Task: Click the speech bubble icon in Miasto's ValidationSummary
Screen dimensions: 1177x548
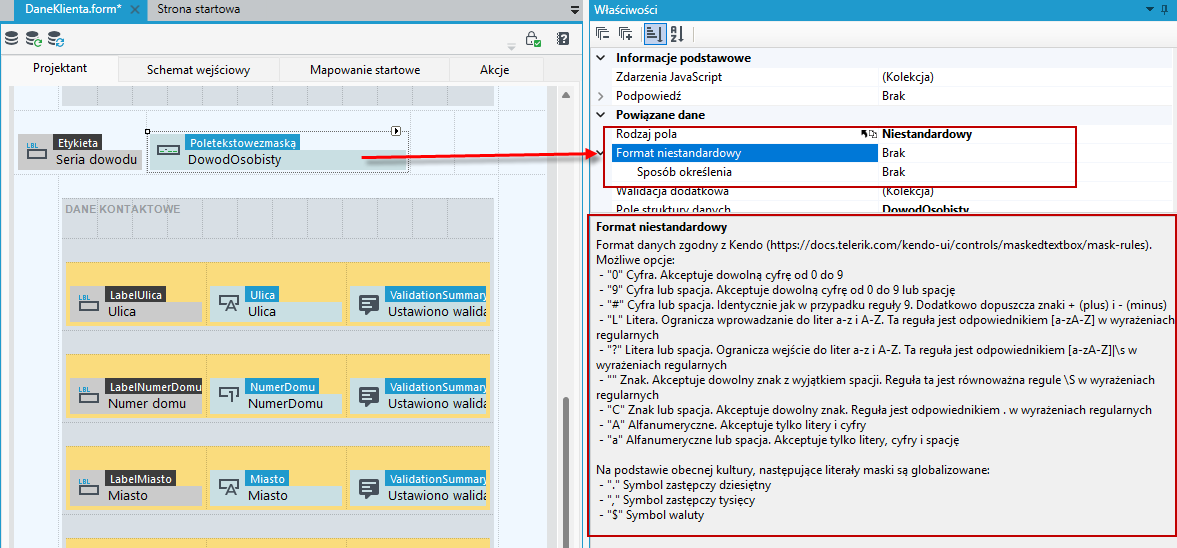Action: point(368,489)
